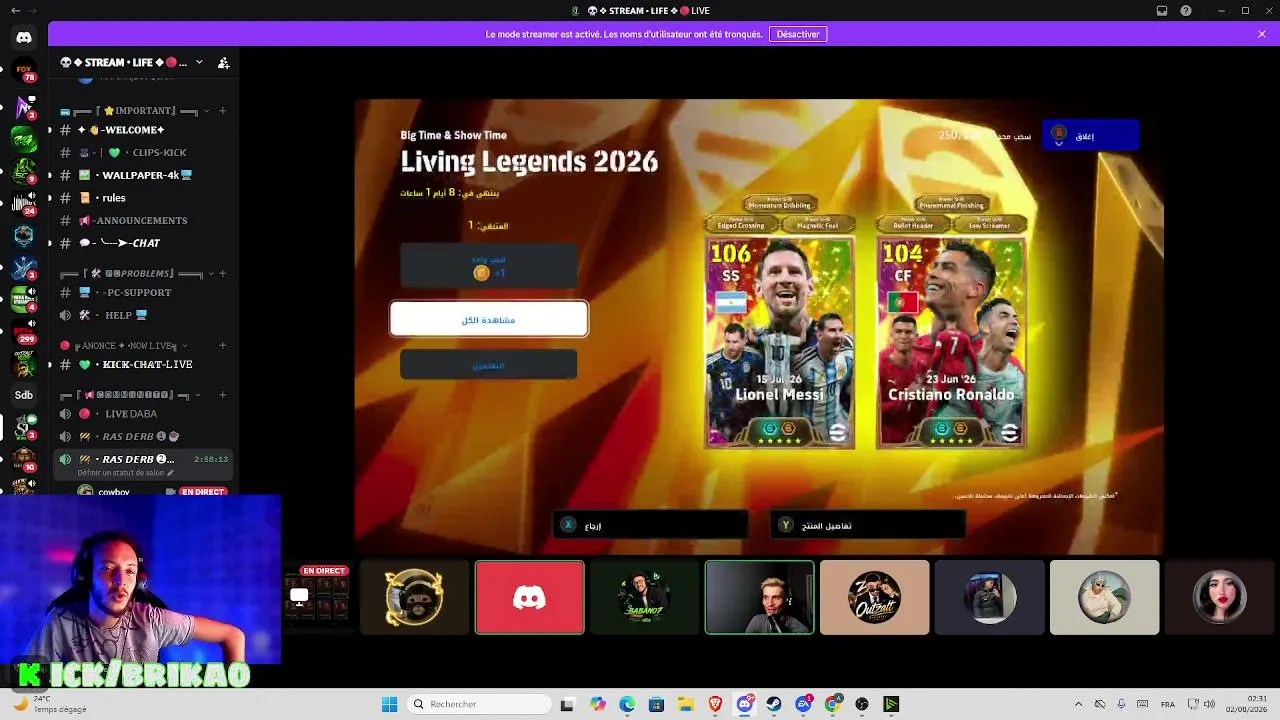Open the CHAT text channel
This screenshot has height=720, width=1280.
click(x=143, y=243)
